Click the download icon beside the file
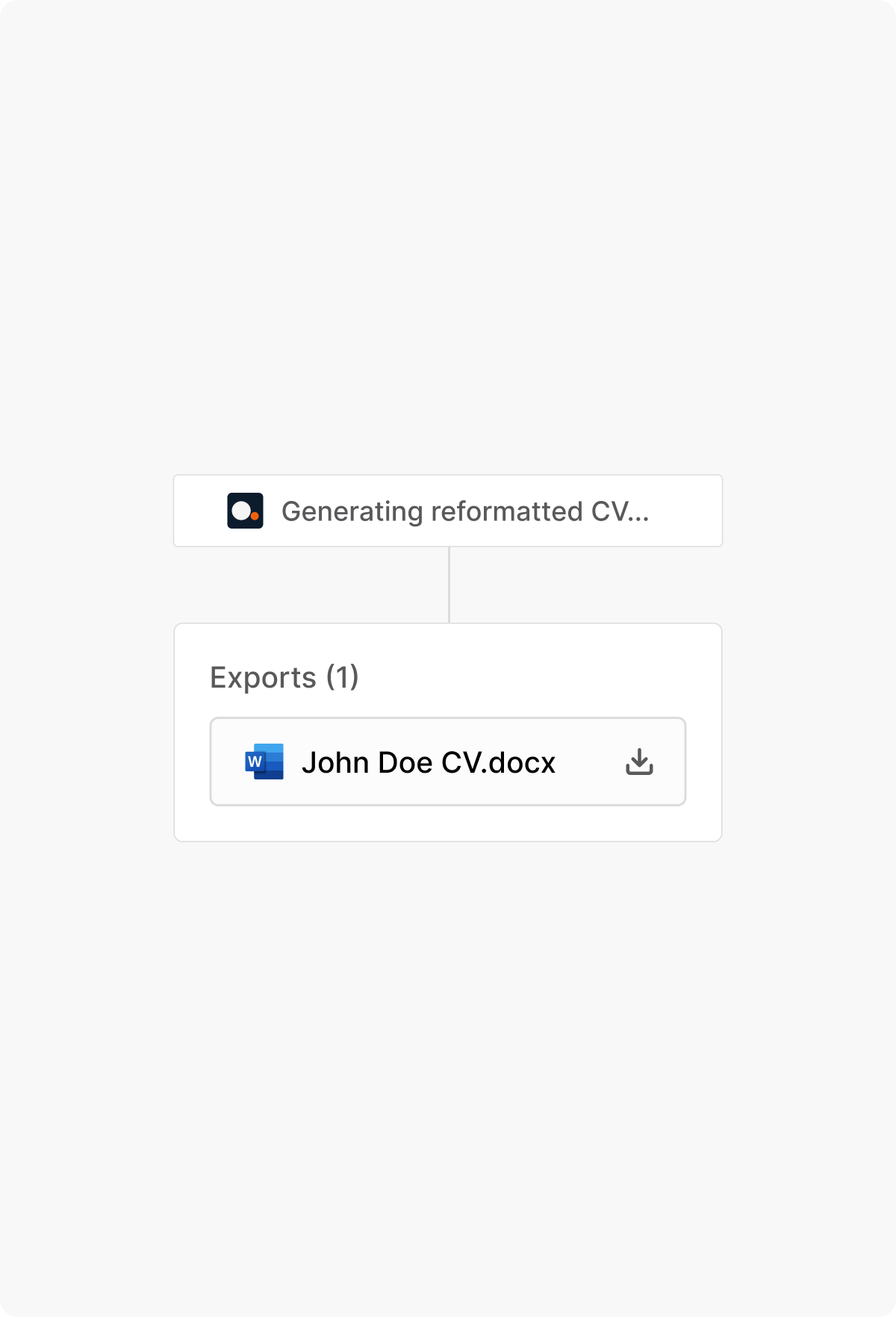The width and height of the screenshot is (896, 1317). click(641, 762)
